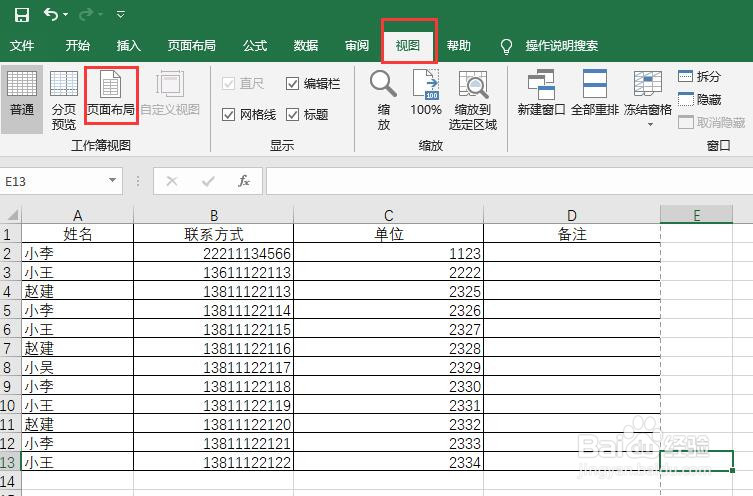Viewport: 753px width, 496px height.
Task: Click the cancel X in formula bar
Action: coord(171,181)
